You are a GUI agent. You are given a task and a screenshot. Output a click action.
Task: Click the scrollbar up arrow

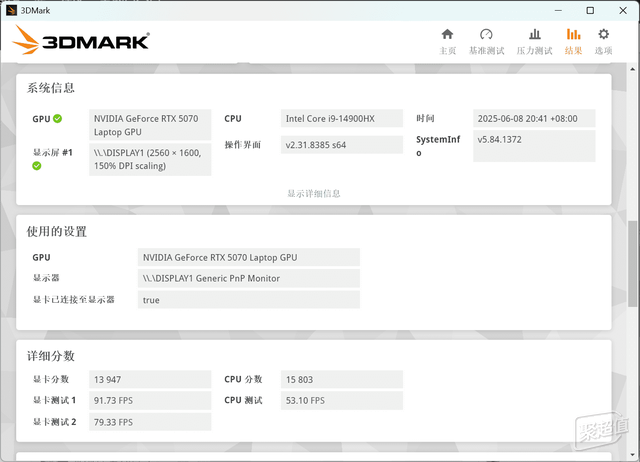point(632,69)
